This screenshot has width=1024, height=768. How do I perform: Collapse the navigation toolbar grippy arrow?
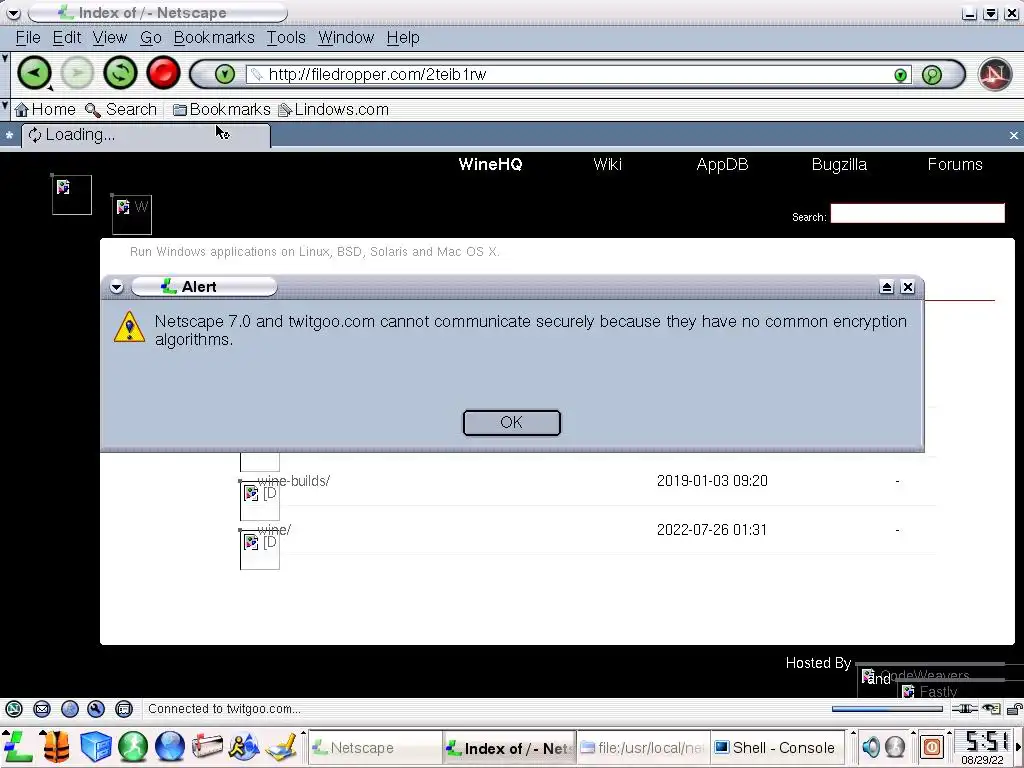click(5, 58)
